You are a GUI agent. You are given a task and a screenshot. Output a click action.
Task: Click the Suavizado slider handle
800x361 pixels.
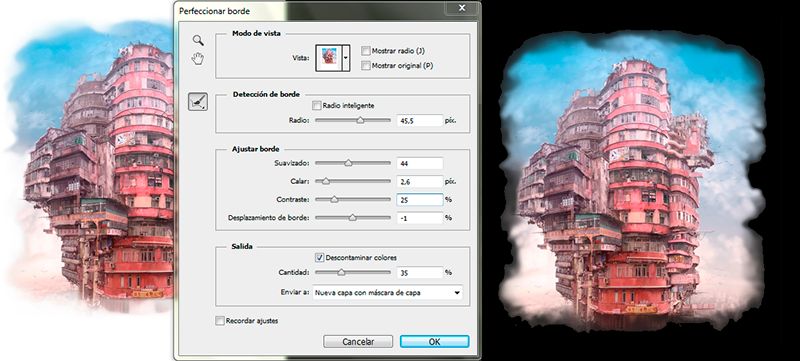tap(348, 163)
